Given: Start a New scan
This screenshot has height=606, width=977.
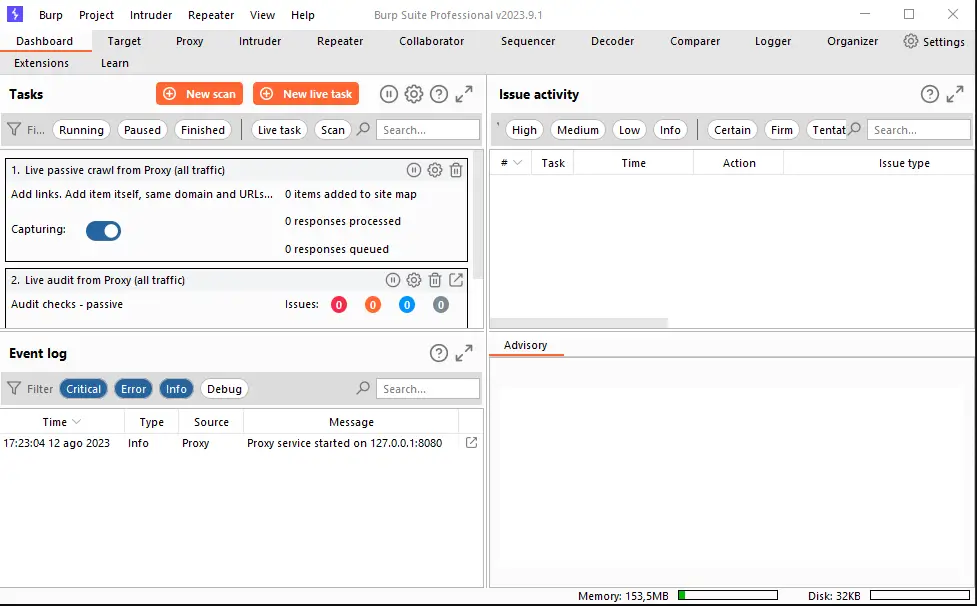Looking at the screenshot, I should tap(198, 93).
